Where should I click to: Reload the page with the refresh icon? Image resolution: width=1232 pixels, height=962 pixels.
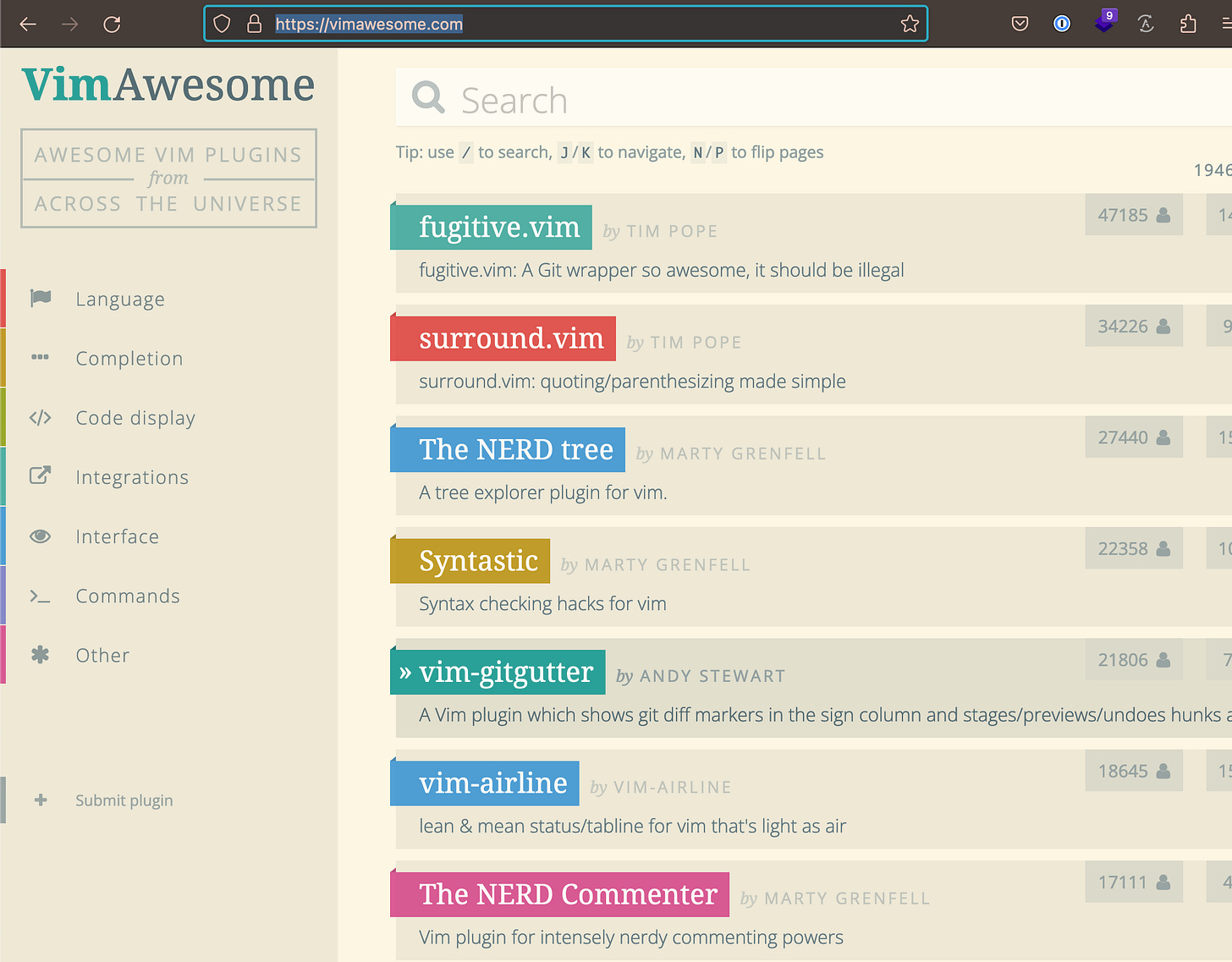click(x=112, y=24)
